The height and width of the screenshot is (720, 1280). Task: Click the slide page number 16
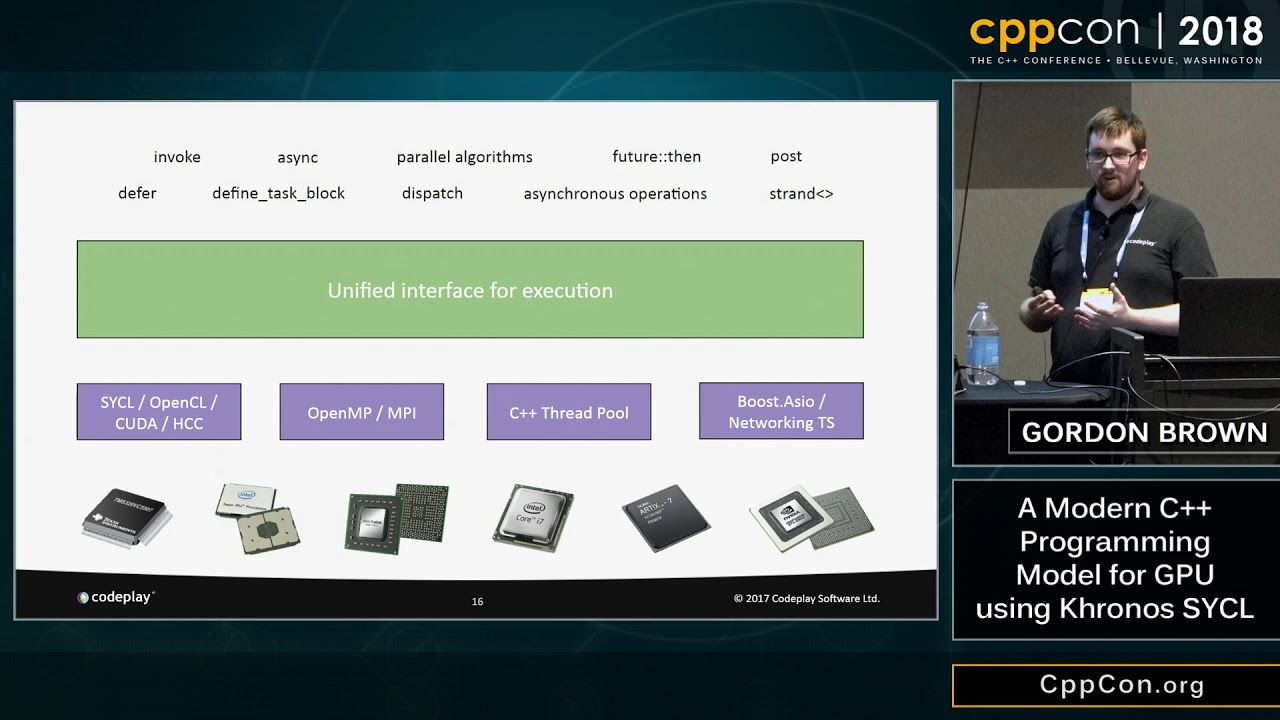tap(477, 601)
